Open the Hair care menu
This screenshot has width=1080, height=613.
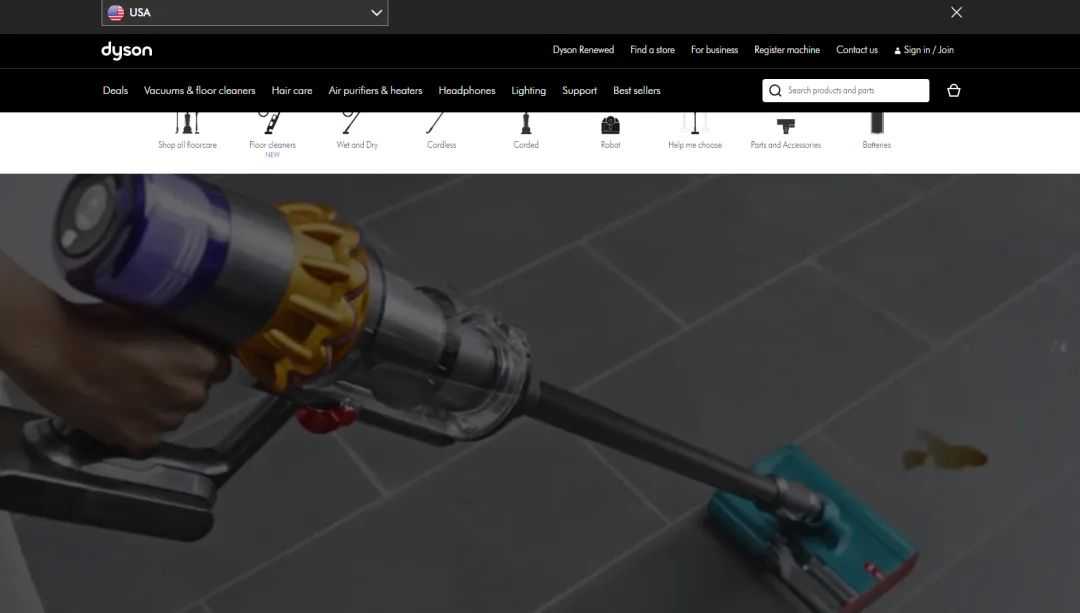(291, 90)
